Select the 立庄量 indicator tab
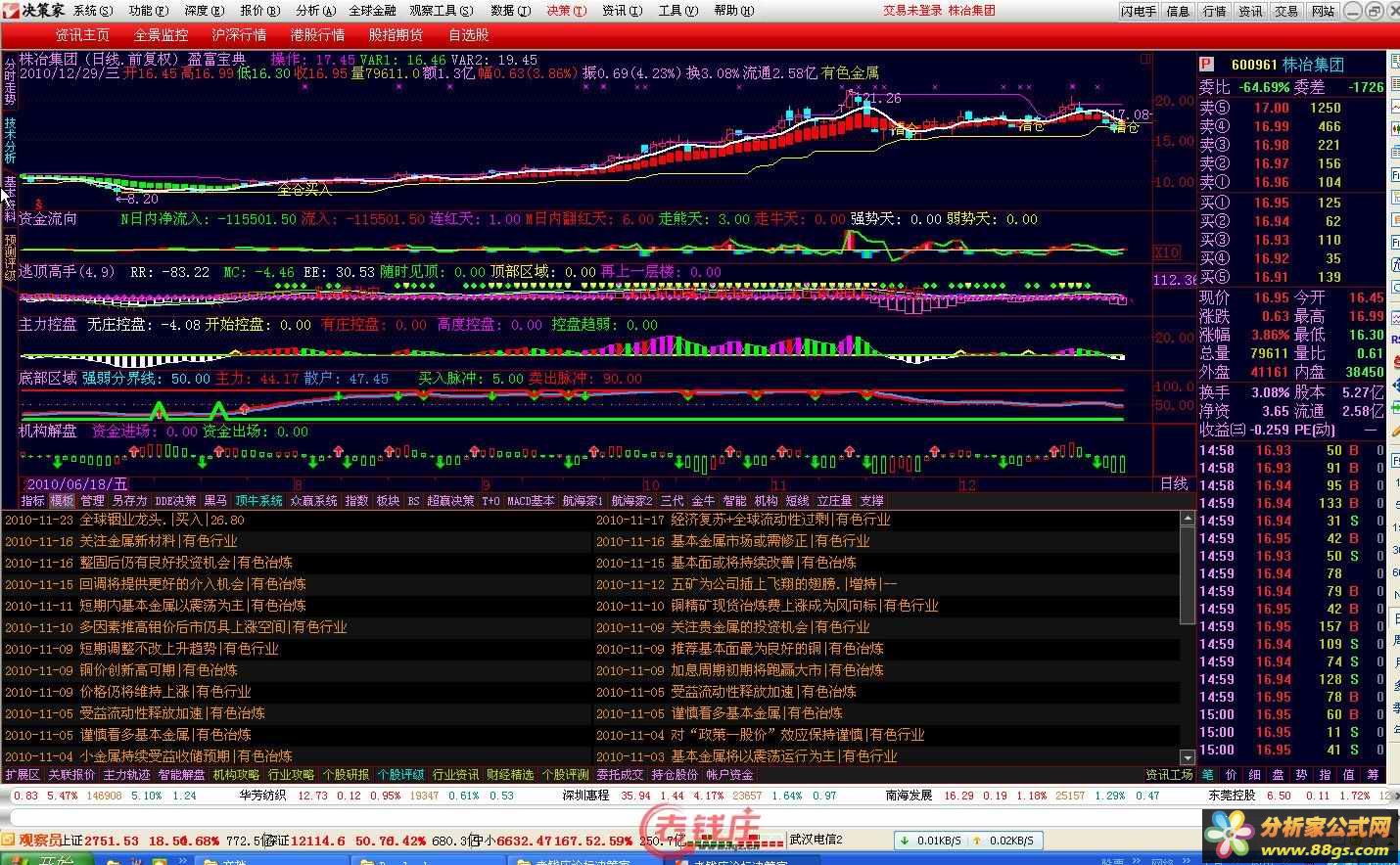Viewport: 1400px width, 865px height. click(835, 500)
